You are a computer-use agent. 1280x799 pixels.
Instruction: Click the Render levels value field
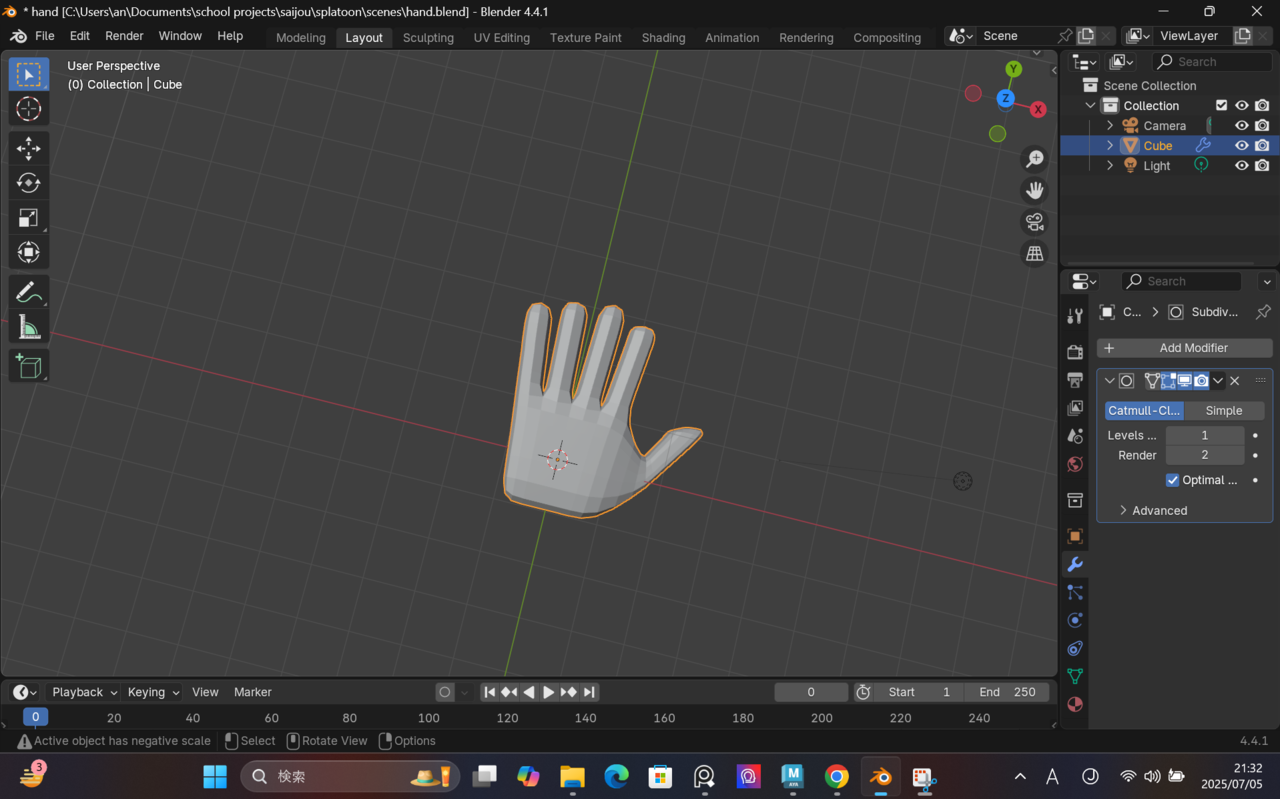pyautogui.click(x=1205, y=455)
